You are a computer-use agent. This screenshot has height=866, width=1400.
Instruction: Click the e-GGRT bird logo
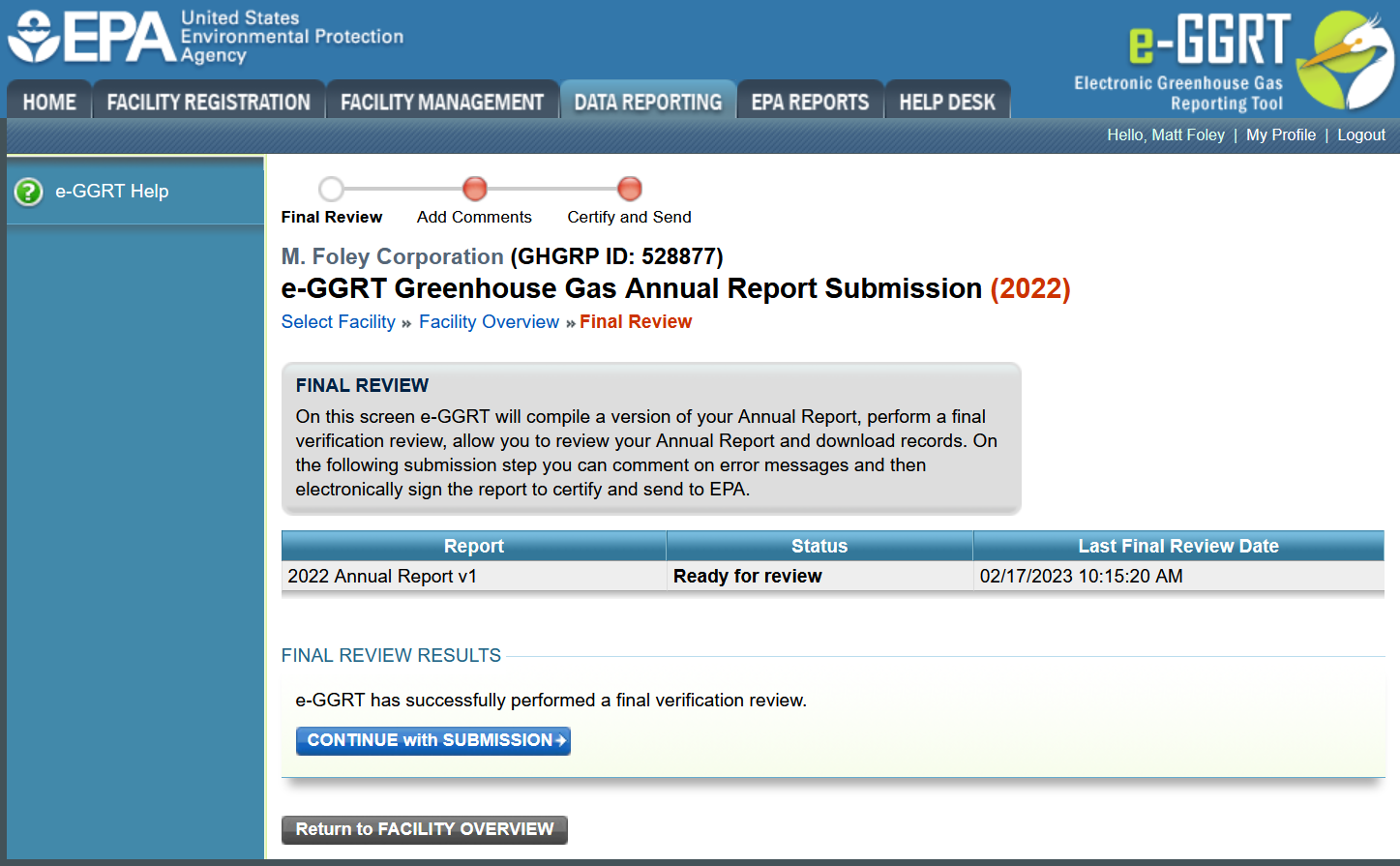[1345, 60]
